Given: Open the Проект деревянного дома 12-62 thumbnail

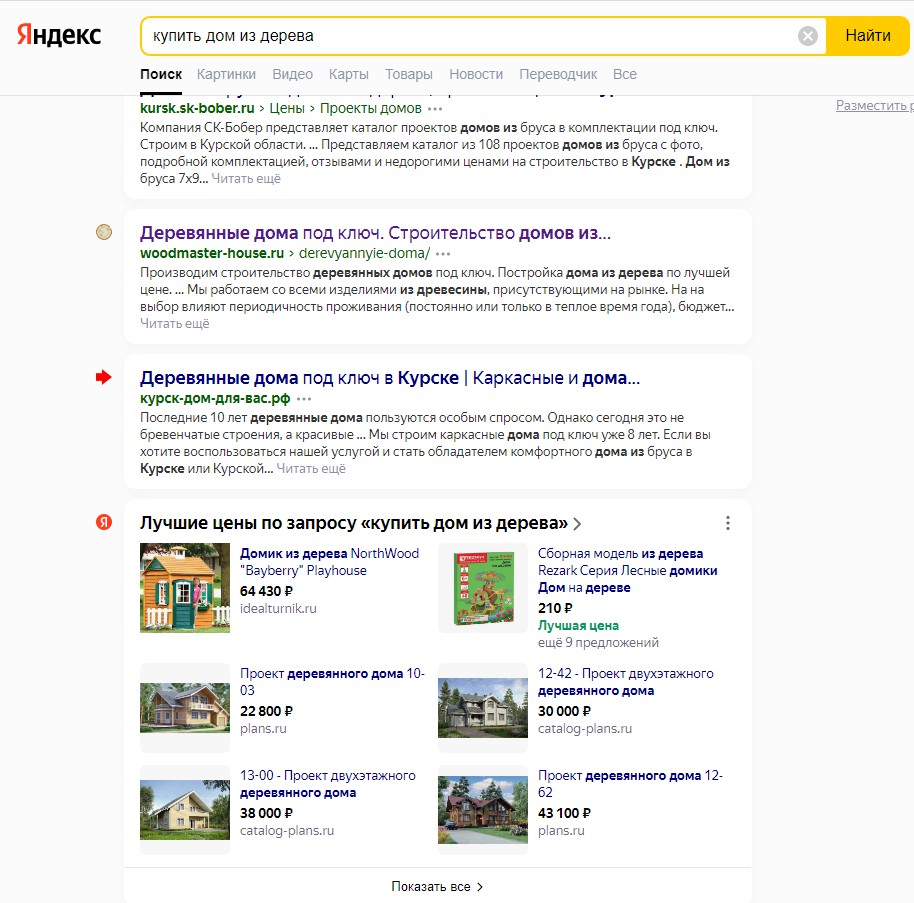Looking at the screenshot, I should pyautogui.click(x=483, y=810).
